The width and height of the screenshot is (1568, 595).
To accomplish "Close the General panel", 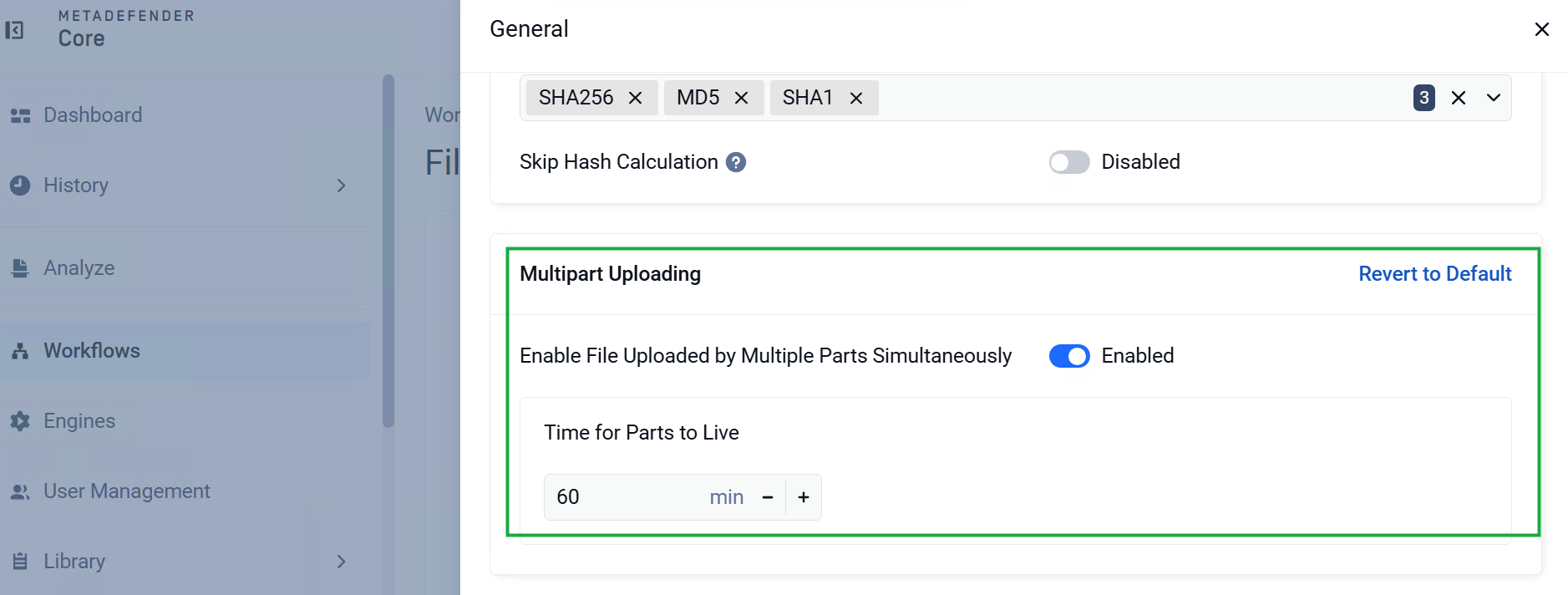I will [x=1541, y=29].
